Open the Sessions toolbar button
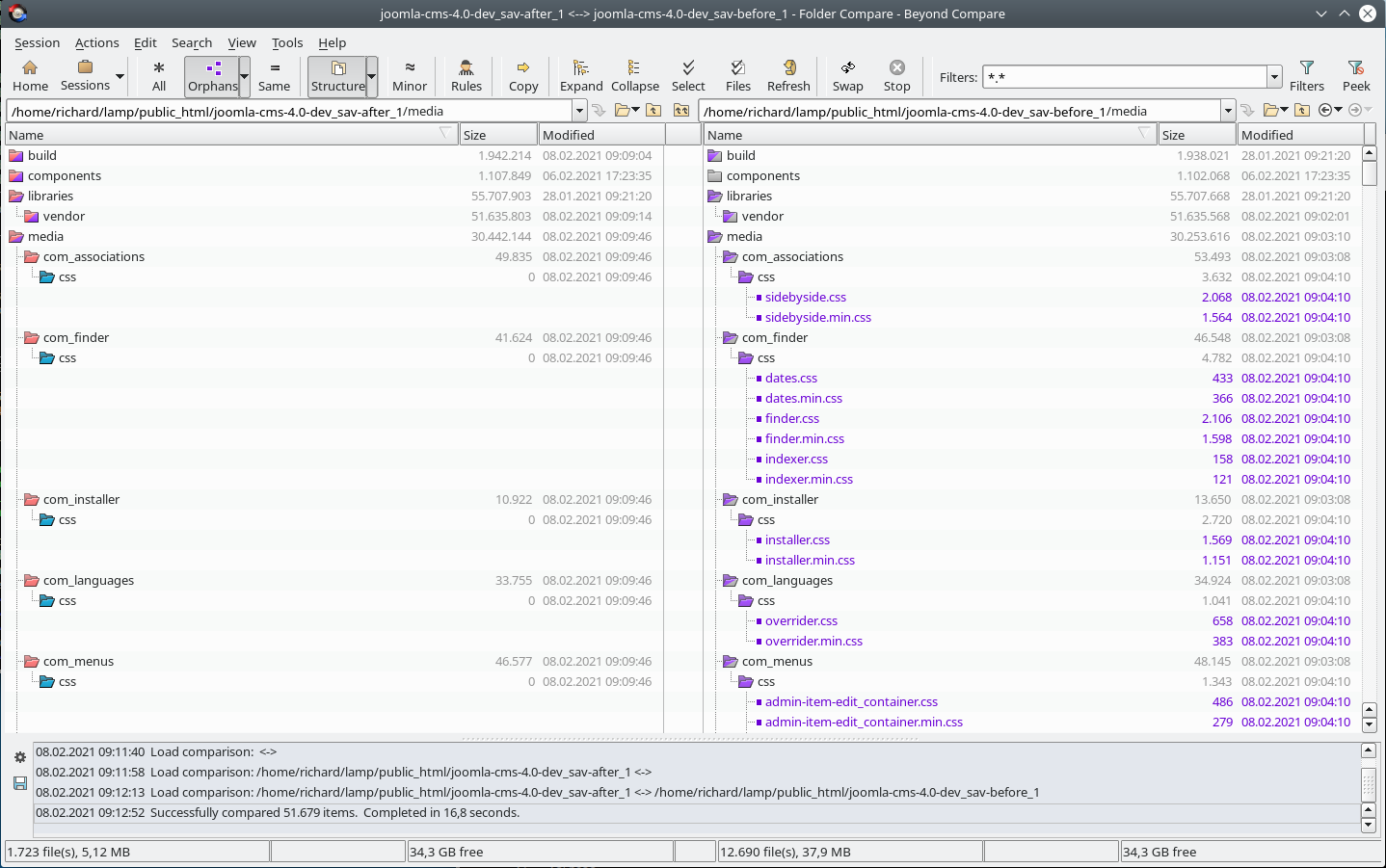The height and width of the screenshot is (868, 1386). point(85,76)
